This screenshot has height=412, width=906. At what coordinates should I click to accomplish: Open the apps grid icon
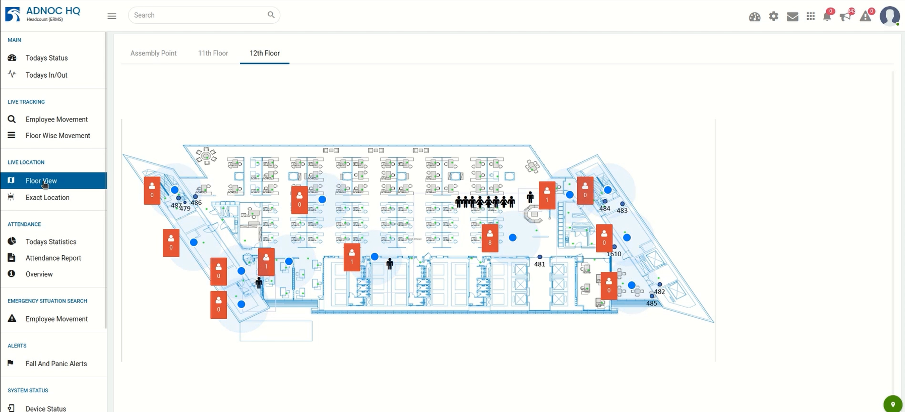pos(811,17)
